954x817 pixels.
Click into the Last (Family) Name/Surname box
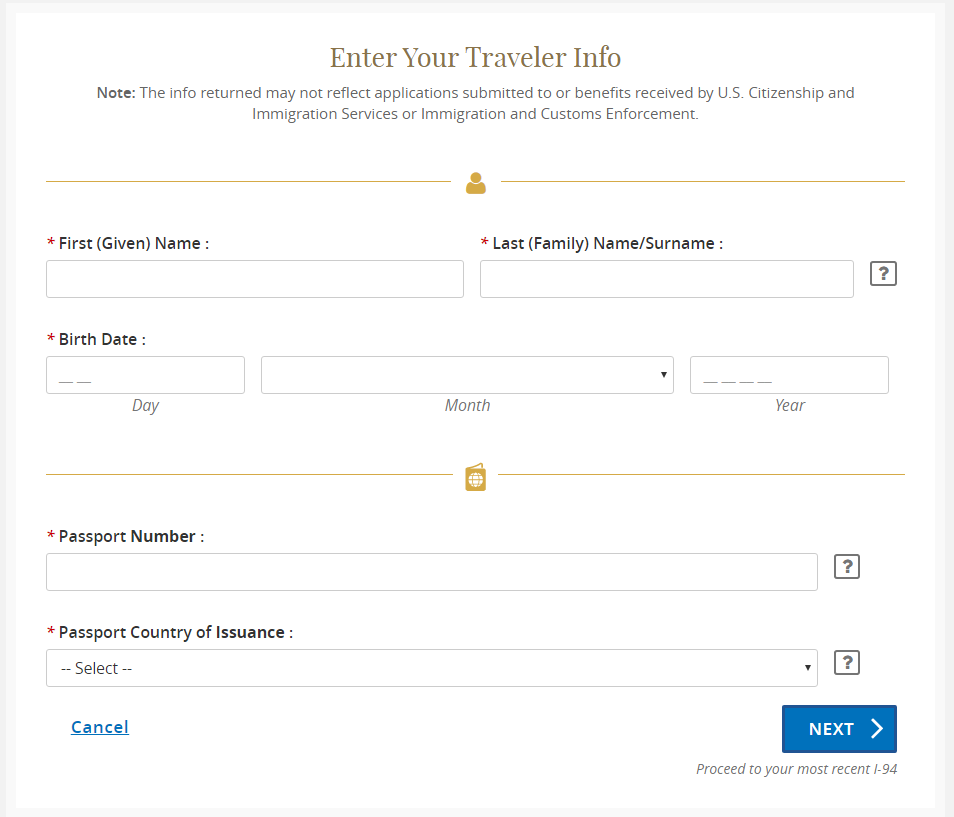(x=666, y=279)
